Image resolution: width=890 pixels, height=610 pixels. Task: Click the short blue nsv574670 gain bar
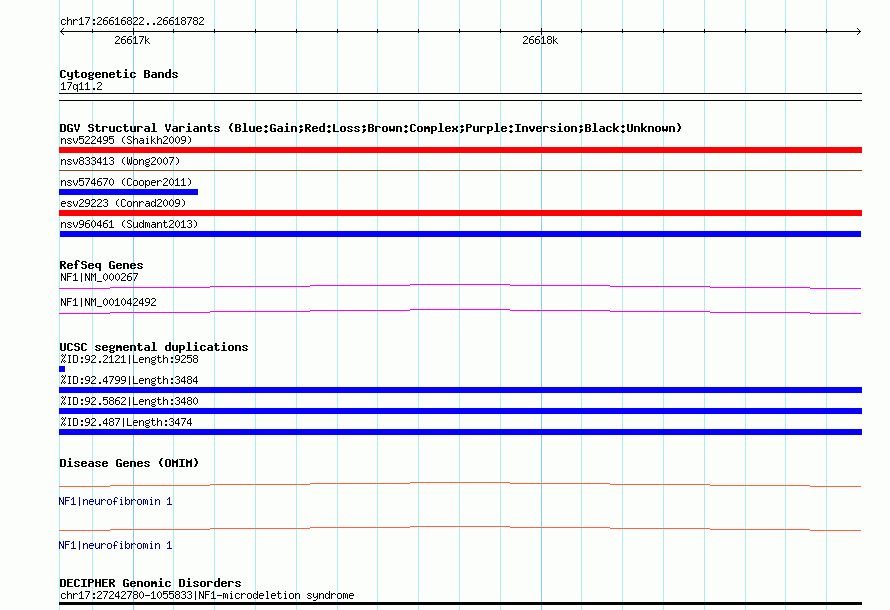click(128, 192)
